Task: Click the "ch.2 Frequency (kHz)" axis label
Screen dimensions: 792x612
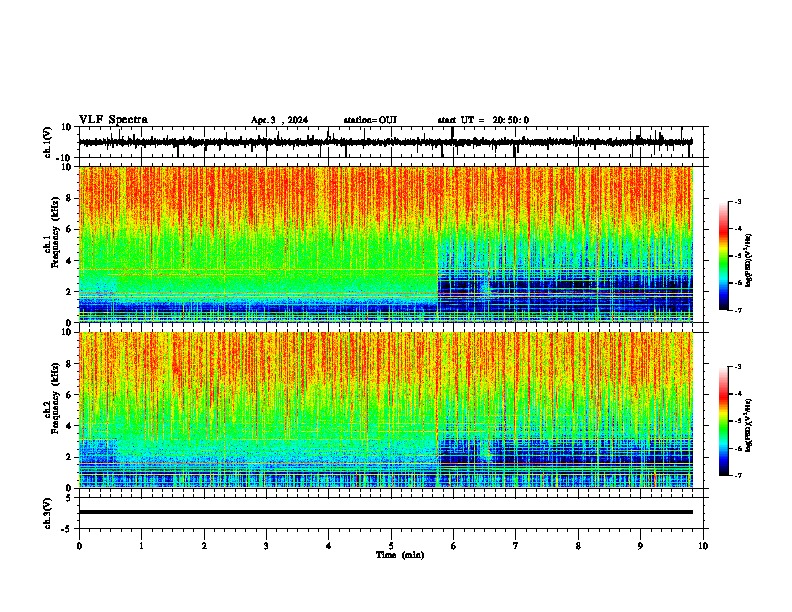Action: pos(54,398)
